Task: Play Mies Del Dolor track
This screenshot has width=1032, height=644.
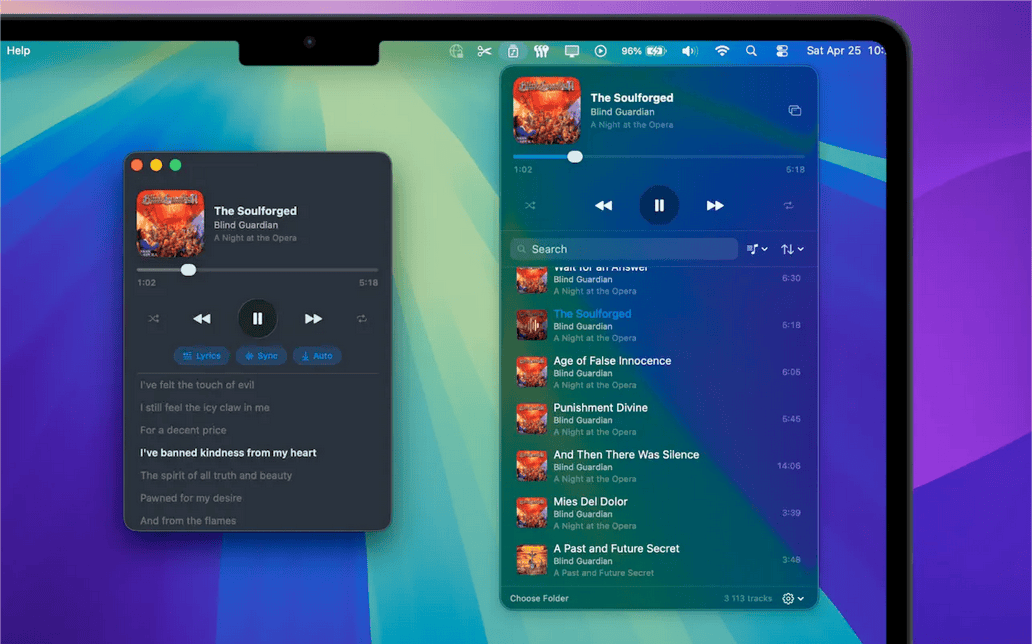Action: (659, 513)
